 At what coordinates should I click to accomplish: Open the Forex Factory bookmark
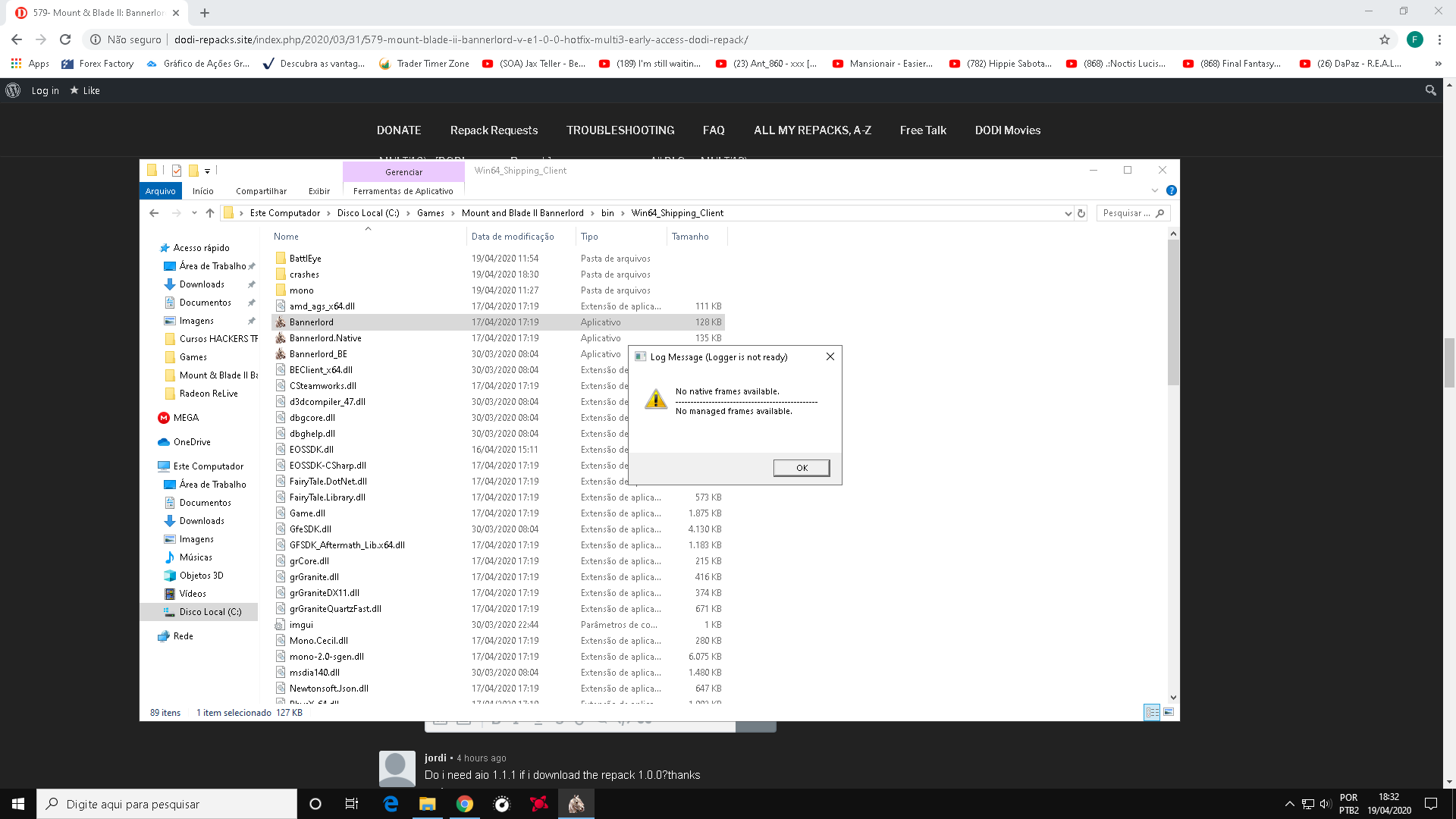(98, 64)
